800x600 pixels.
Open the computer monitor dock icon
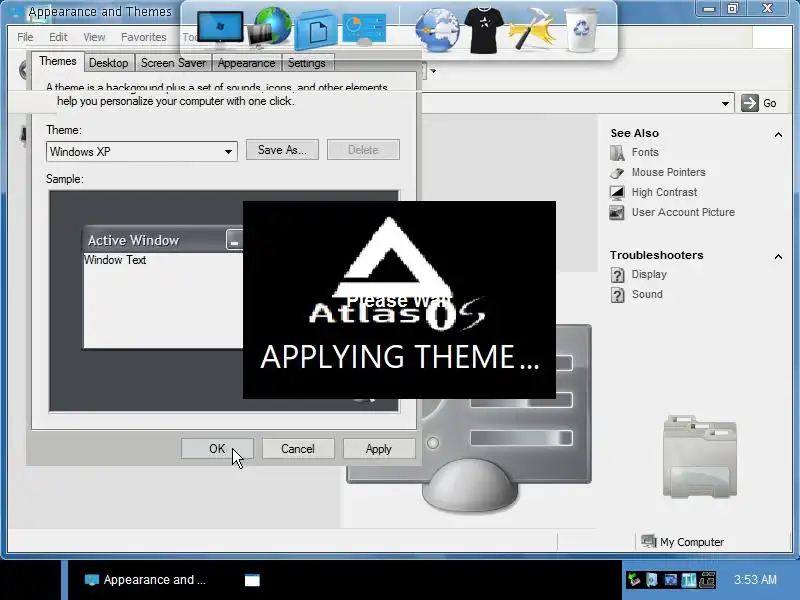pyautogui.click(x=220, y=28)
